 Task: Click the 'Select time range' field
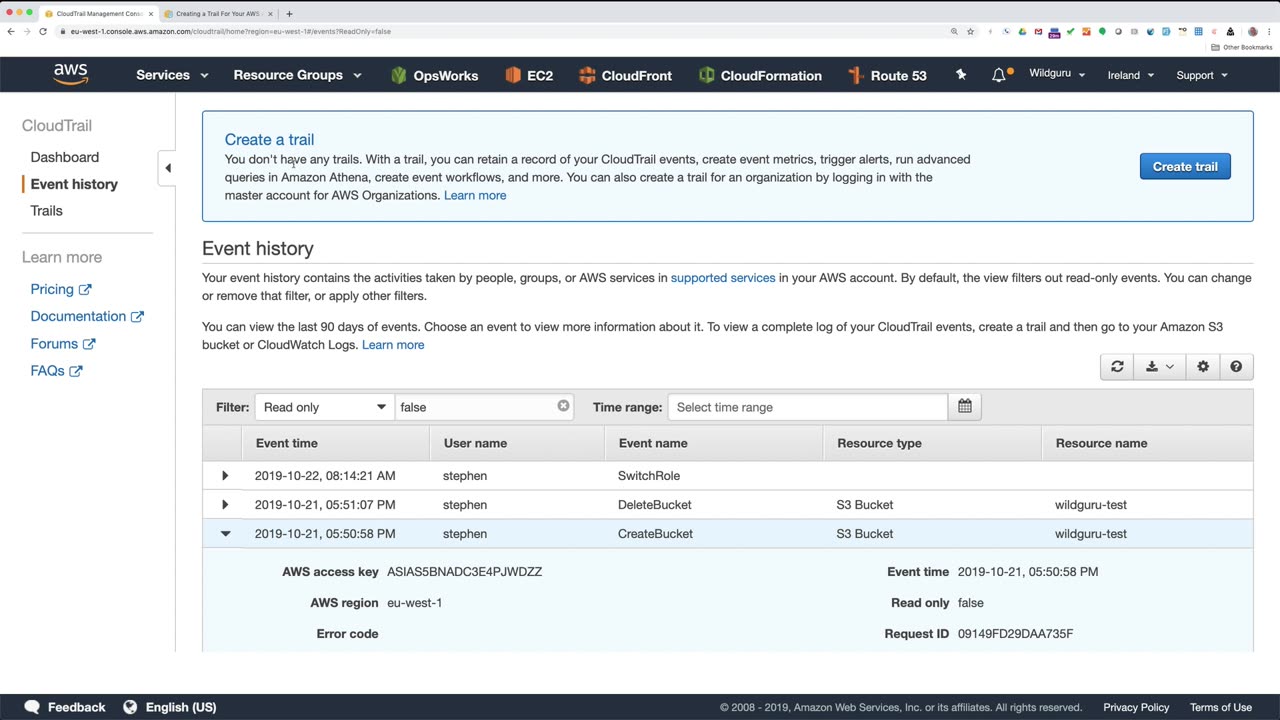click(x=808, y=407)
